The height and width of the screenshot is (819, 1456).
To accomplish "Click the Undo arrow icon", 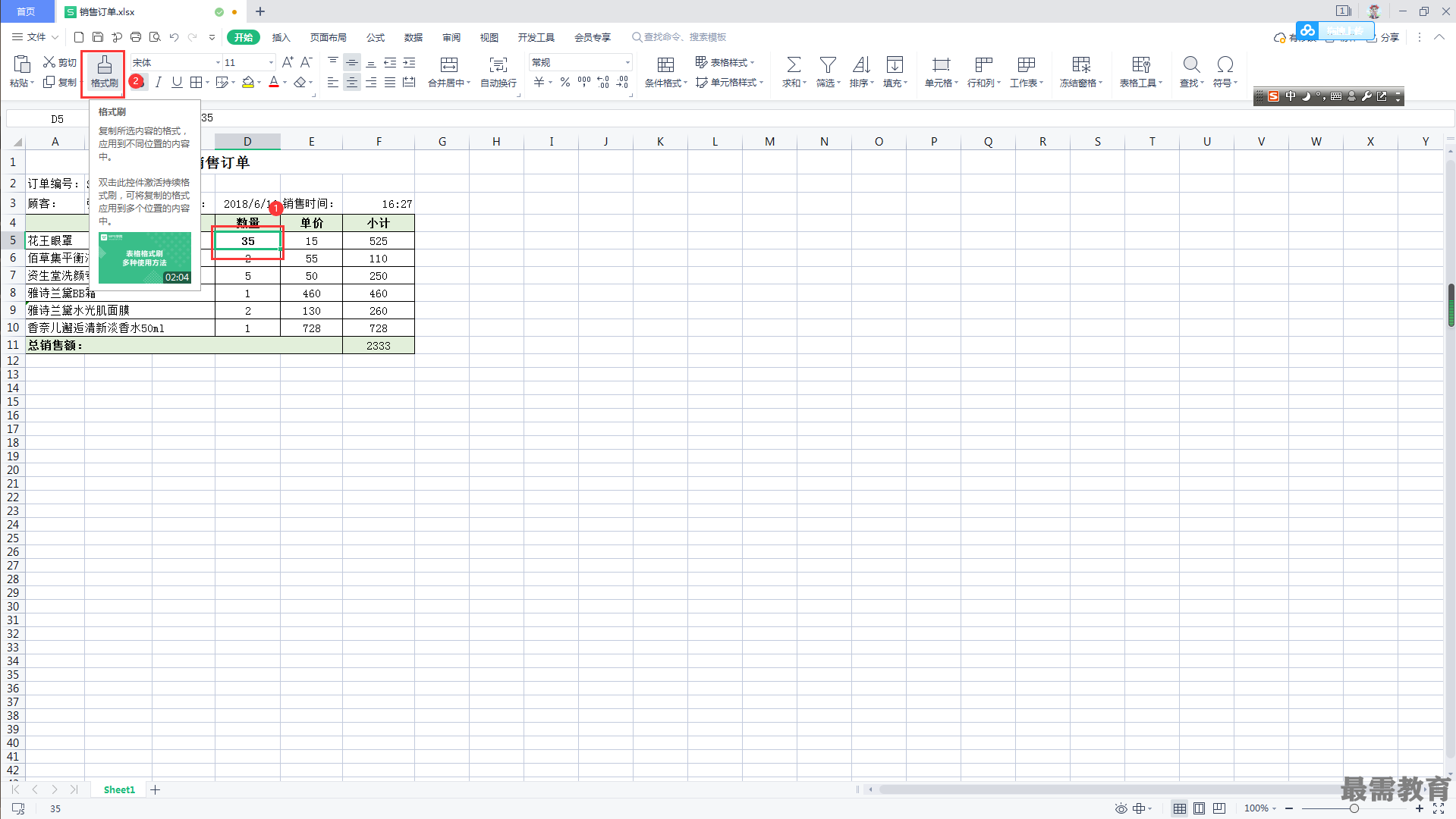I will click(x=175, y=37).
